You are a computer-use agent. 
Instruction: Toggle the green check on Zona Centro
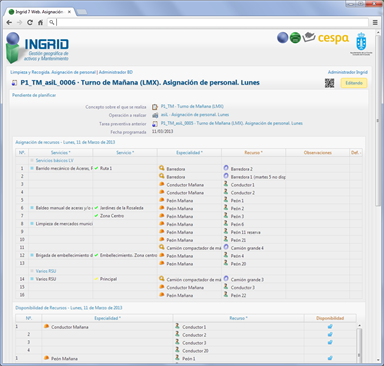(x=97, y=216)
